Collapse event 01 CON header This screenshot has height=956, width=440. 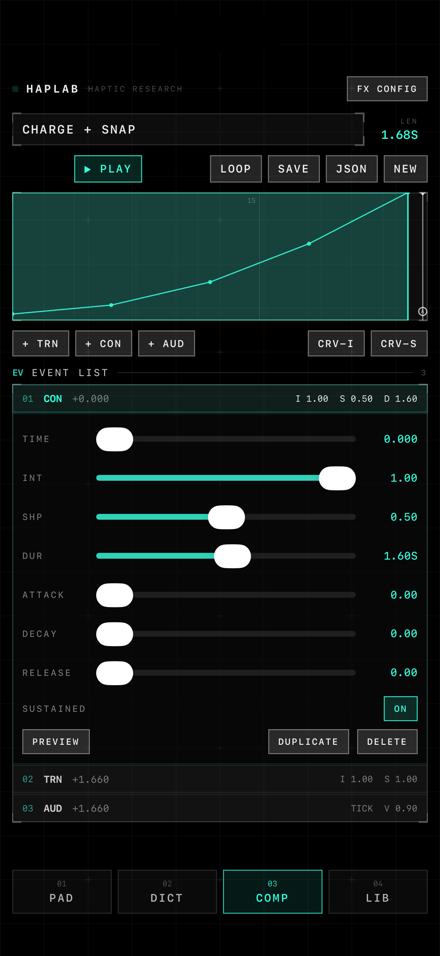click(x=220, y=399)
